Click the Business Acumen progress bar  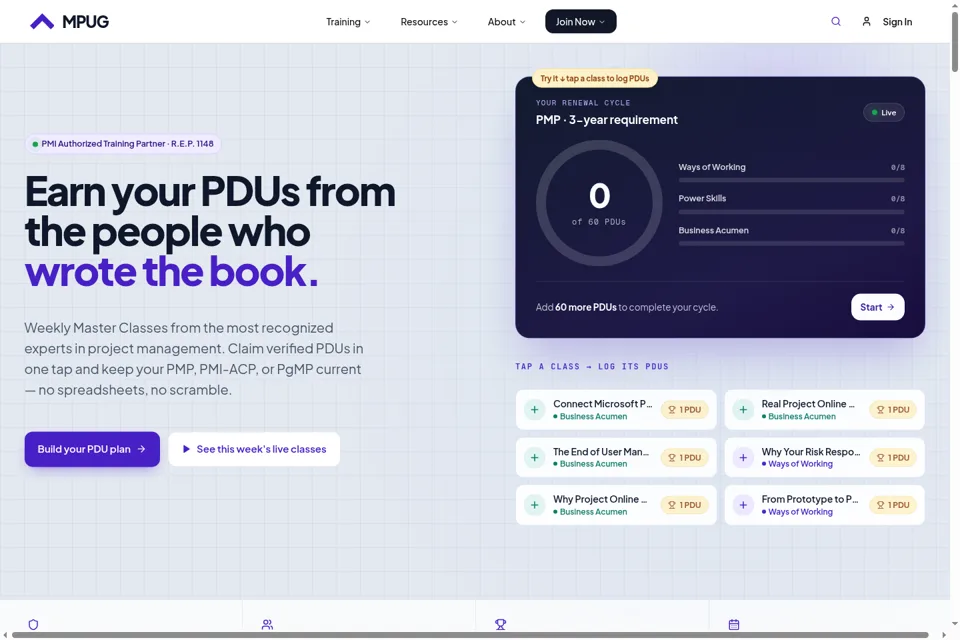(791, 243)
